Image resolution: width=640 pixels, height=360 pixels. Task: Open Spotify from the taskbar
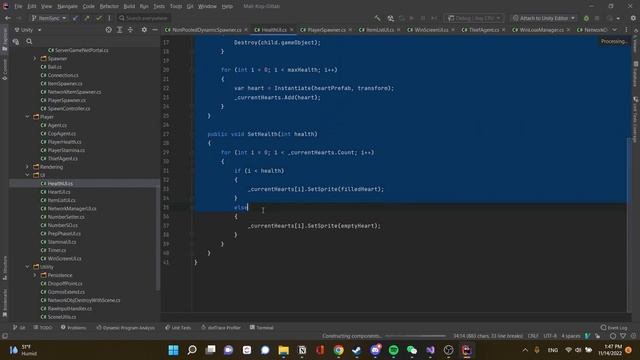point(393,350)
